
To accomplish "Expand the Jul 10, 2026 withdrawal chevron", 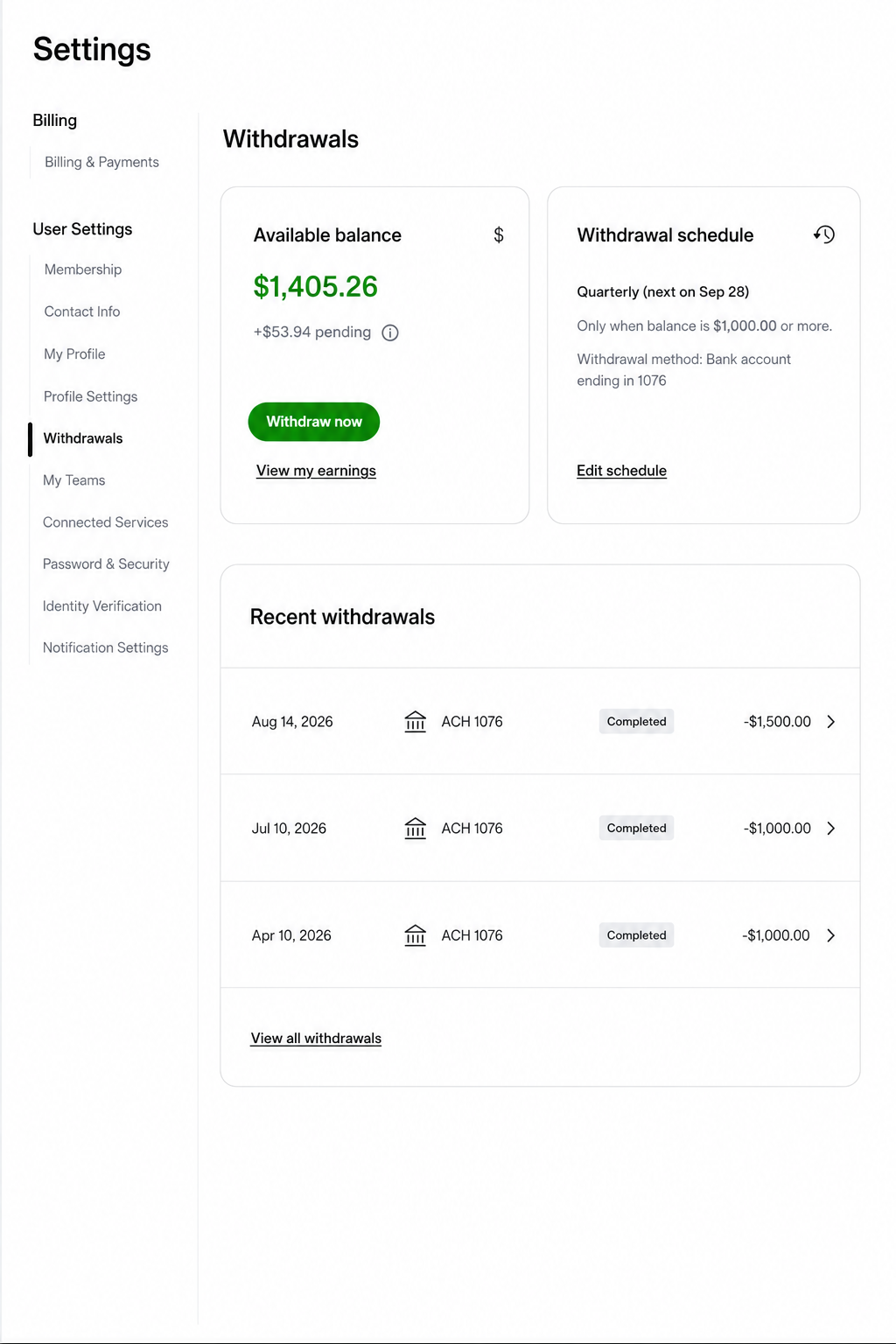I will tap(831, 828).
